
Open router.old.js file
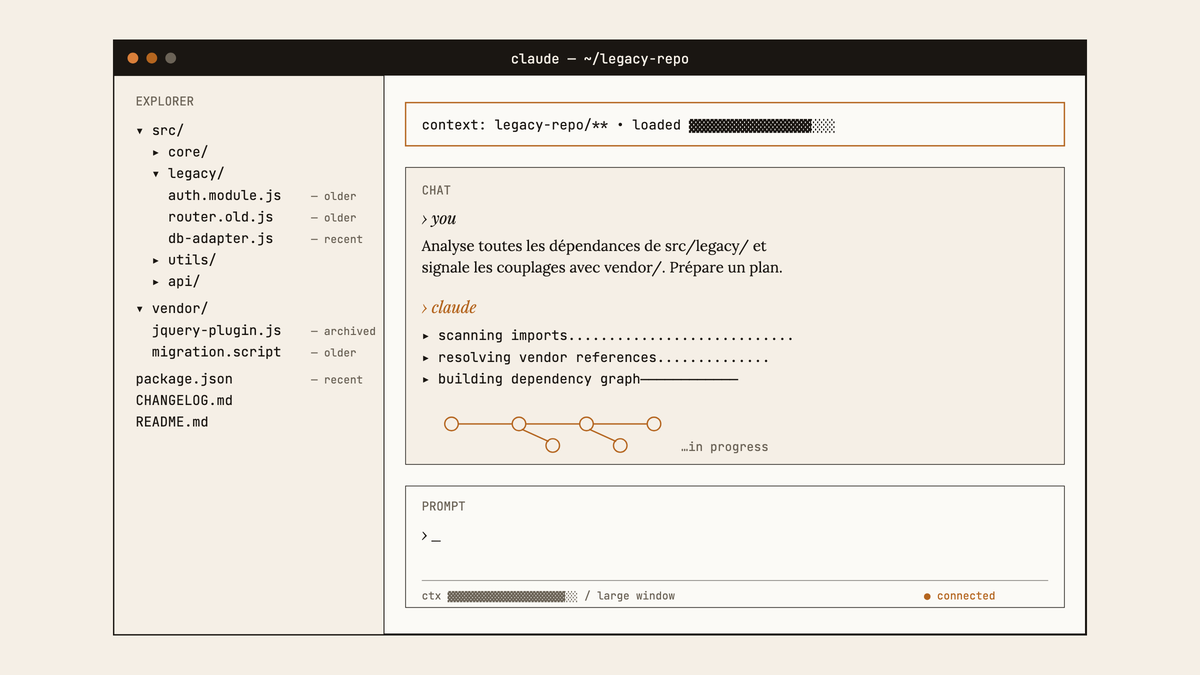[x=220, y=217]
